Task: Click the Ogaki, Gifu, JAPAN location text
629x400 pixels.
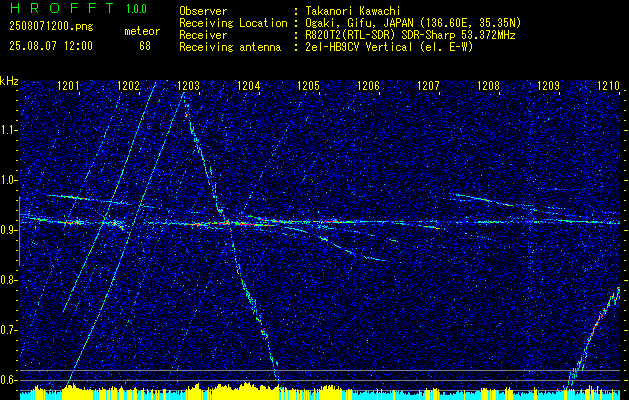Action: point(412,23)
